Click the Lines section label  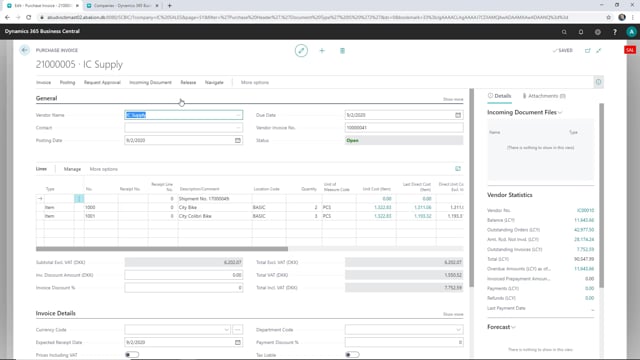[41, 169]
